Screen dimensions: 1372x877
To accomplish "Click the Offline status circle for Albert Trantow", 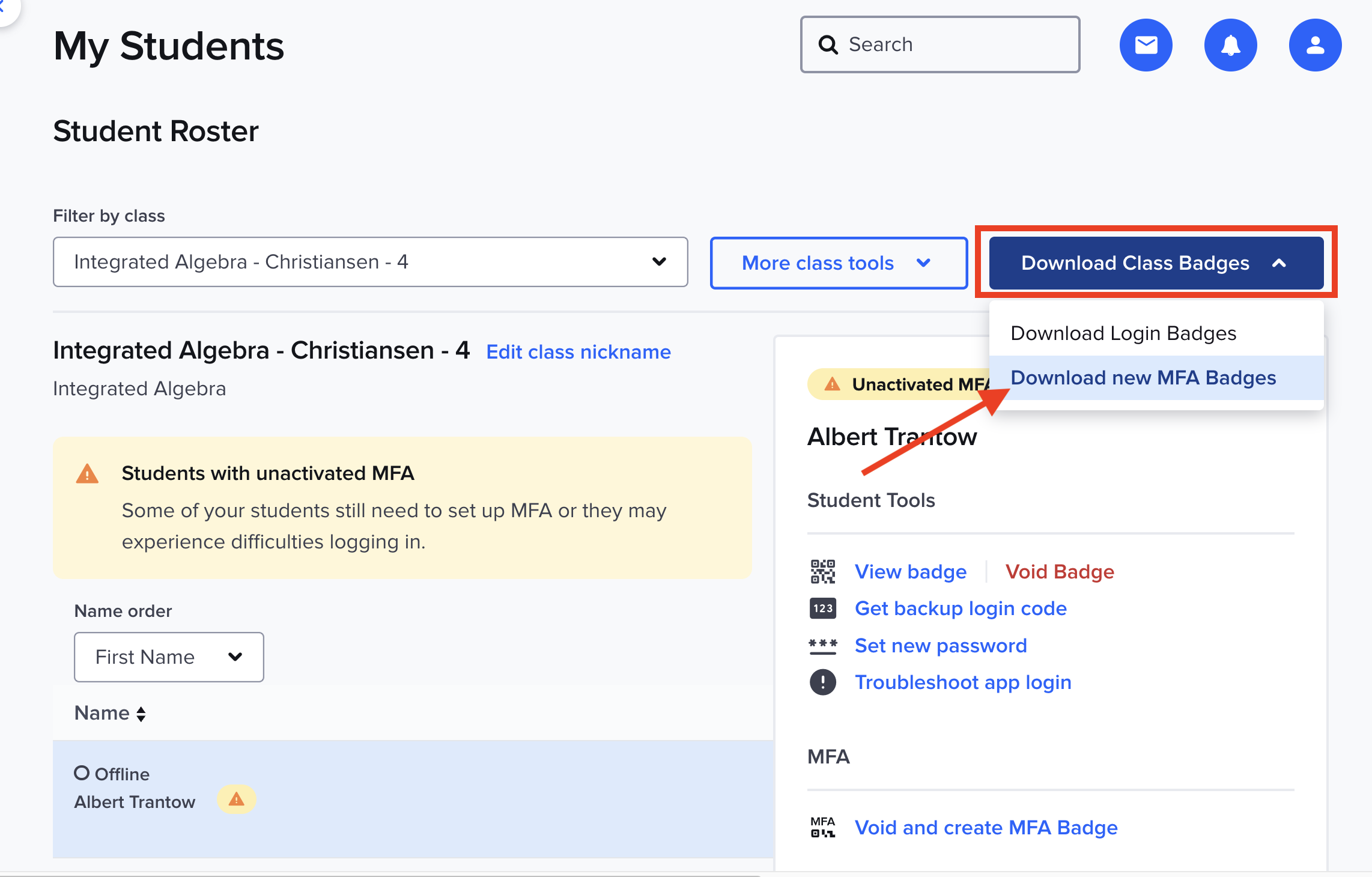I will (82, 773).
